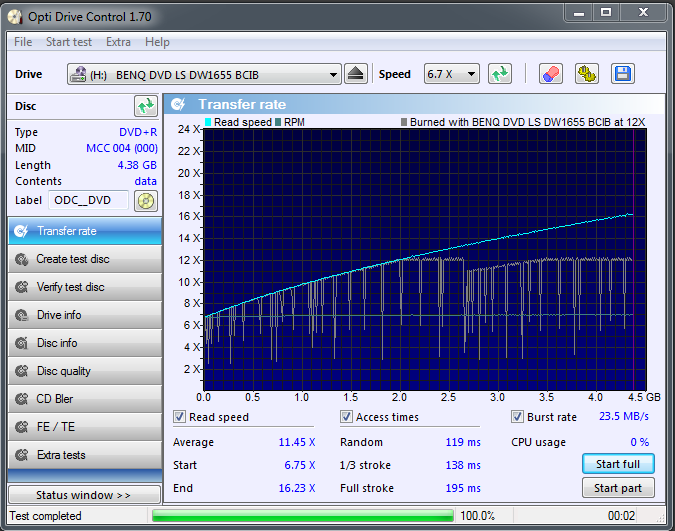Screen dimensions: 675x531
Task: Uncheck the Read speed checkbox
Action: click(x=179, y=417)
